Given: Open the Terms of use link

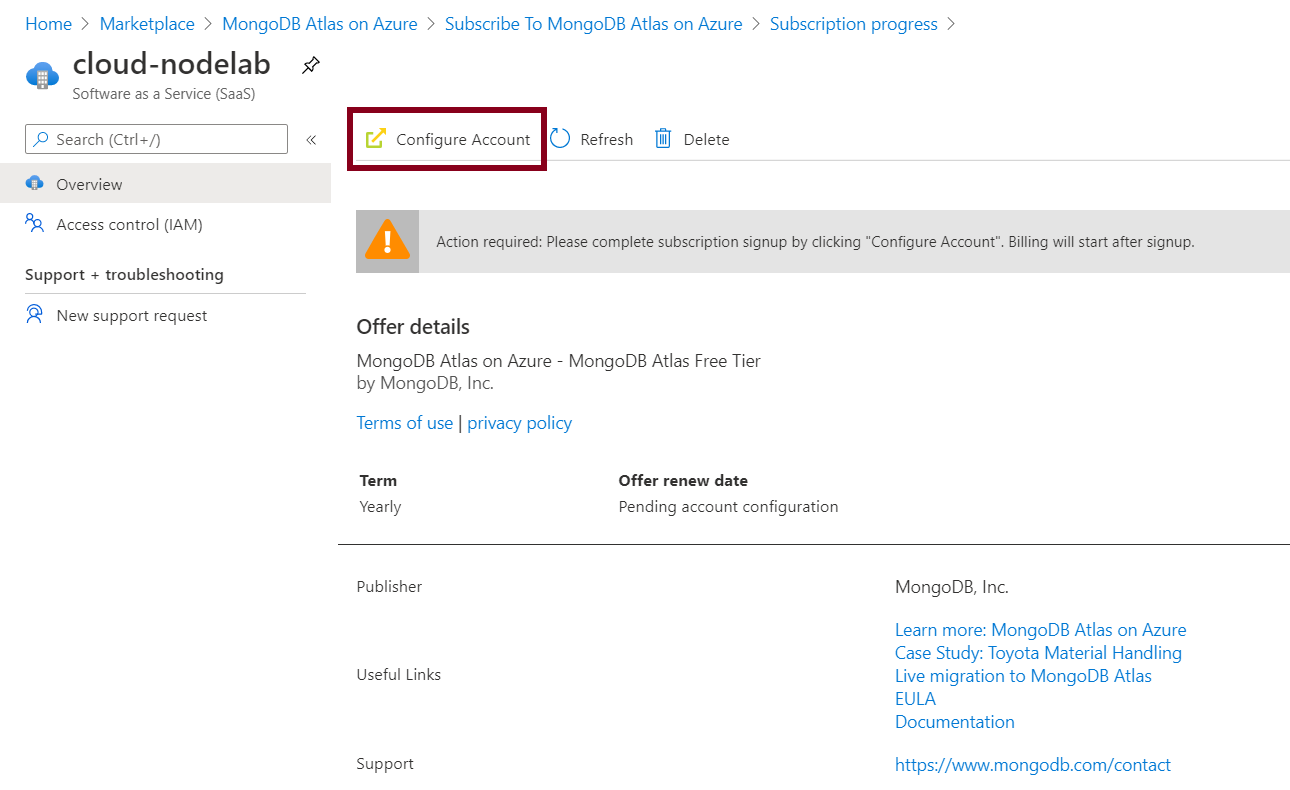Looking at the screenshot, I should pyautogui.click(x=404, y=422).
